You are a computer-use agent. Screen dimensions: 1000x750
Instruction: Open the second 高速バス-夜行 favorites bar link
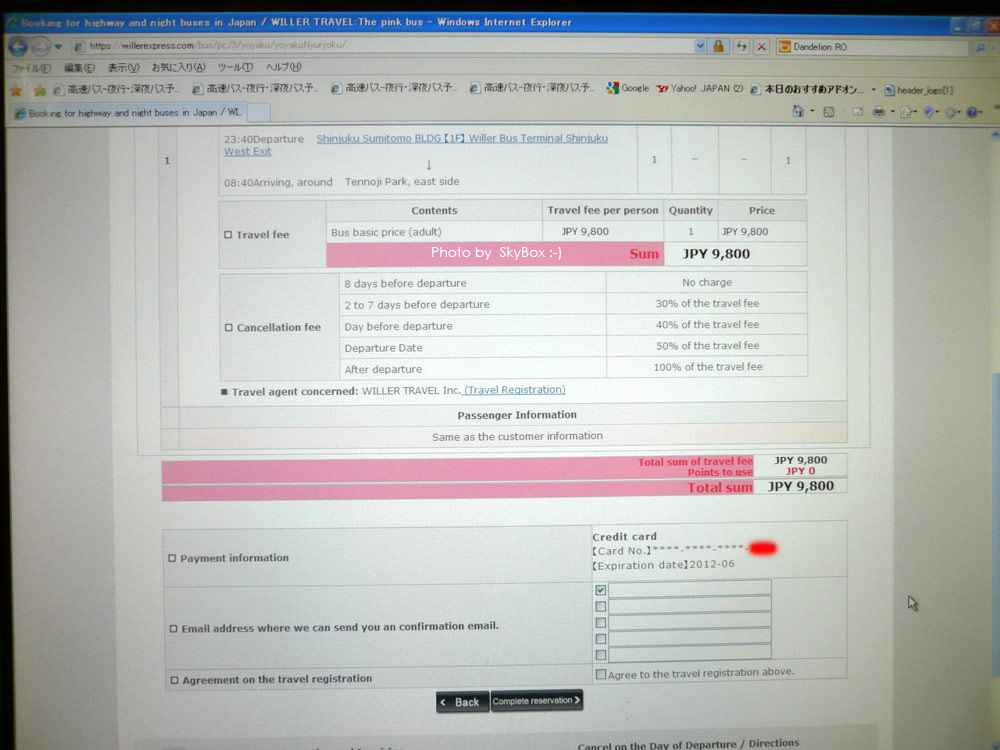click(255, 89)
